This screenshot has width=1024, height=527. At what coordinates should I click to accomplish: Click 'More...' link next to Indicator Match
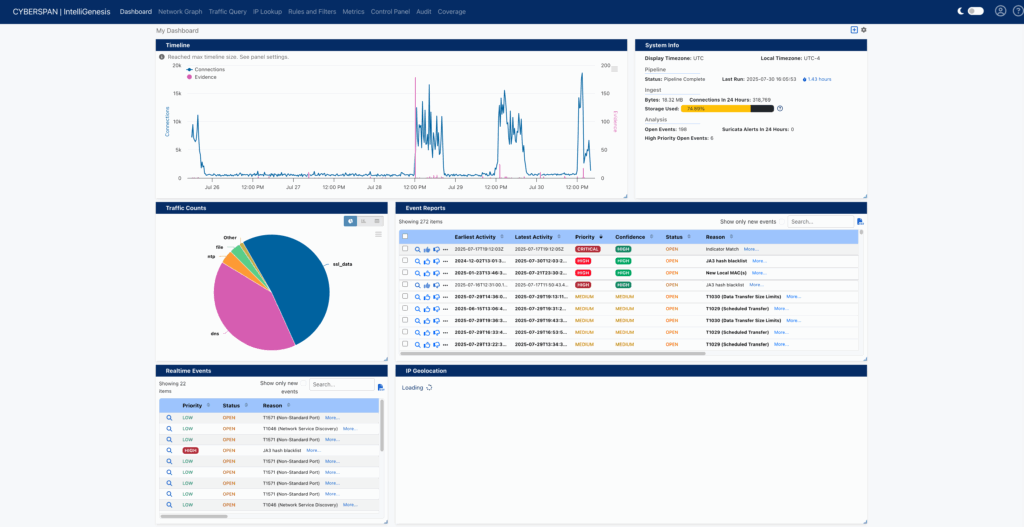coord(750,249)
